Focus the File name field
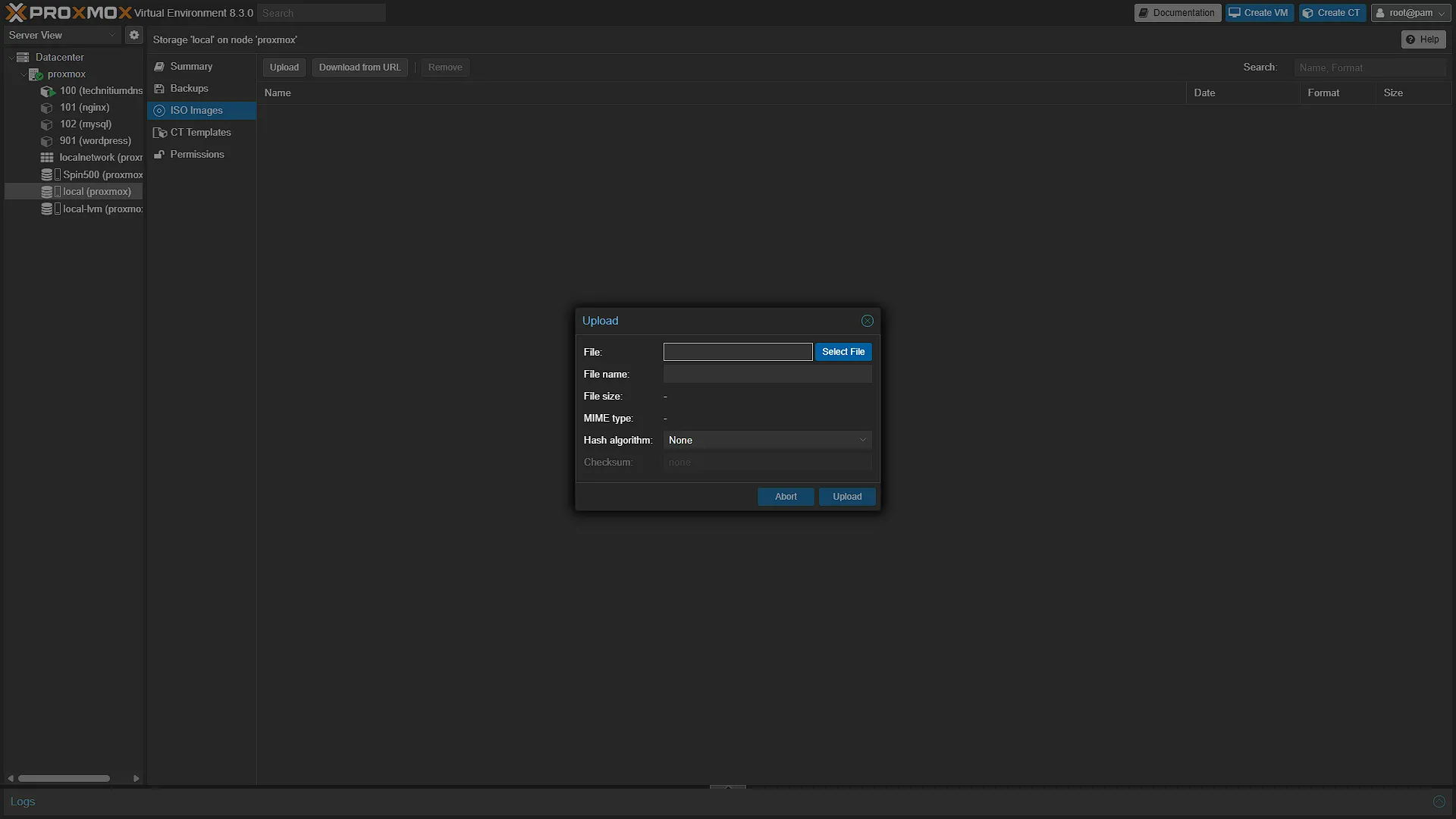The width and height of the screenshot is (1456, 819). (767, 374)
